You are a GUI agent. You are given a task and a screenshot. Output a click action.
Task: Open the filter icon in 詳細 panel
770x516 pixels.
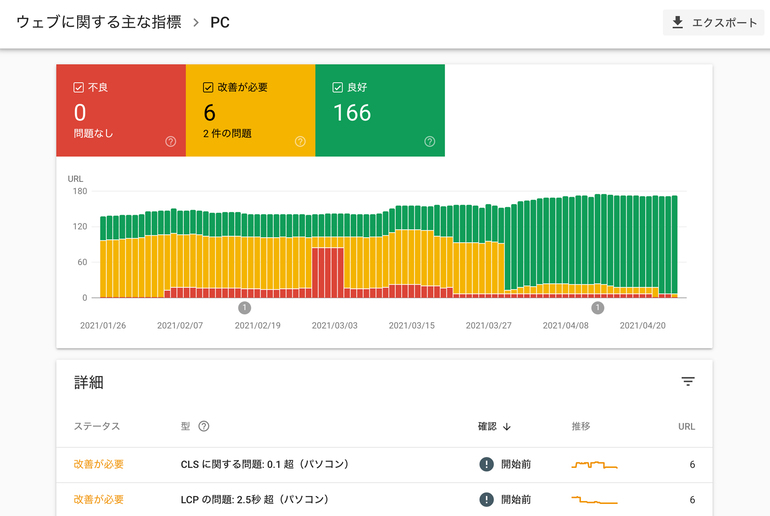pyautogui.click(x=688, y=381)
